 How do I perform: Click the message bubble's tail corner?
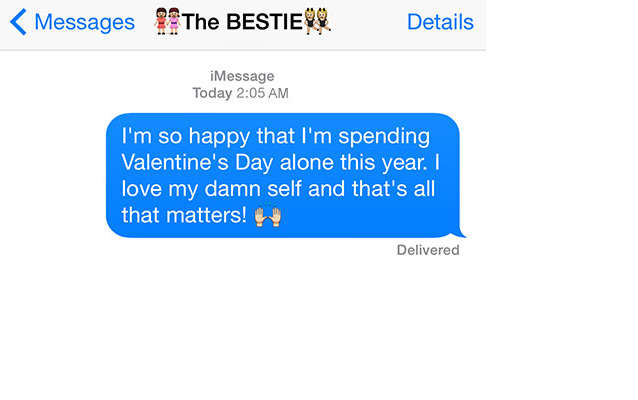[460, 233]
